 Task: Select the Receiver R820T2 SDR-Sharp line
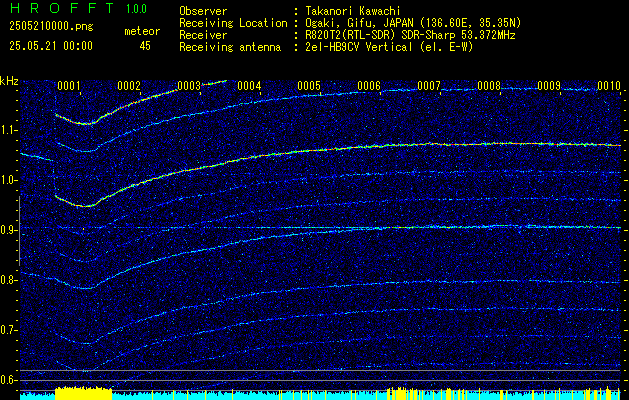click(x=347, y=35)
